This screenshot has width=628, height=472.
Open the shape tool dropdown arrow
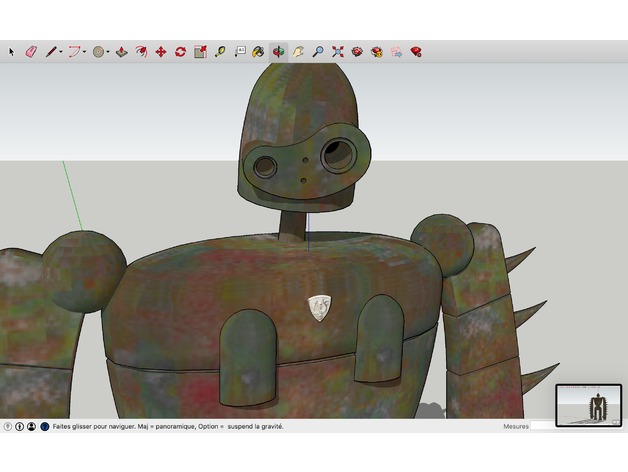[108, 52]
